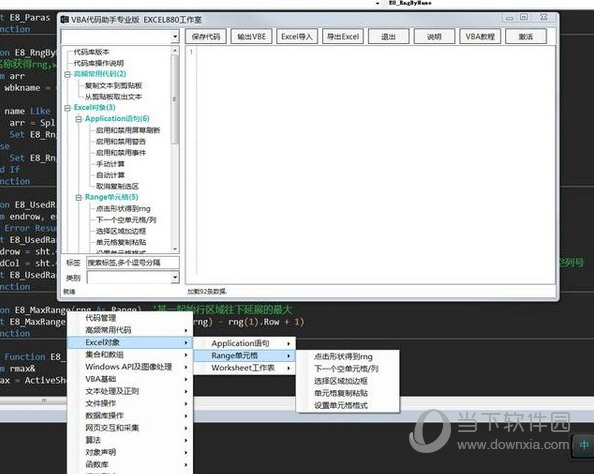Collapse the Application语句(6) tree node
This screenshot has width=594, height=474.
tap(78, 119)
